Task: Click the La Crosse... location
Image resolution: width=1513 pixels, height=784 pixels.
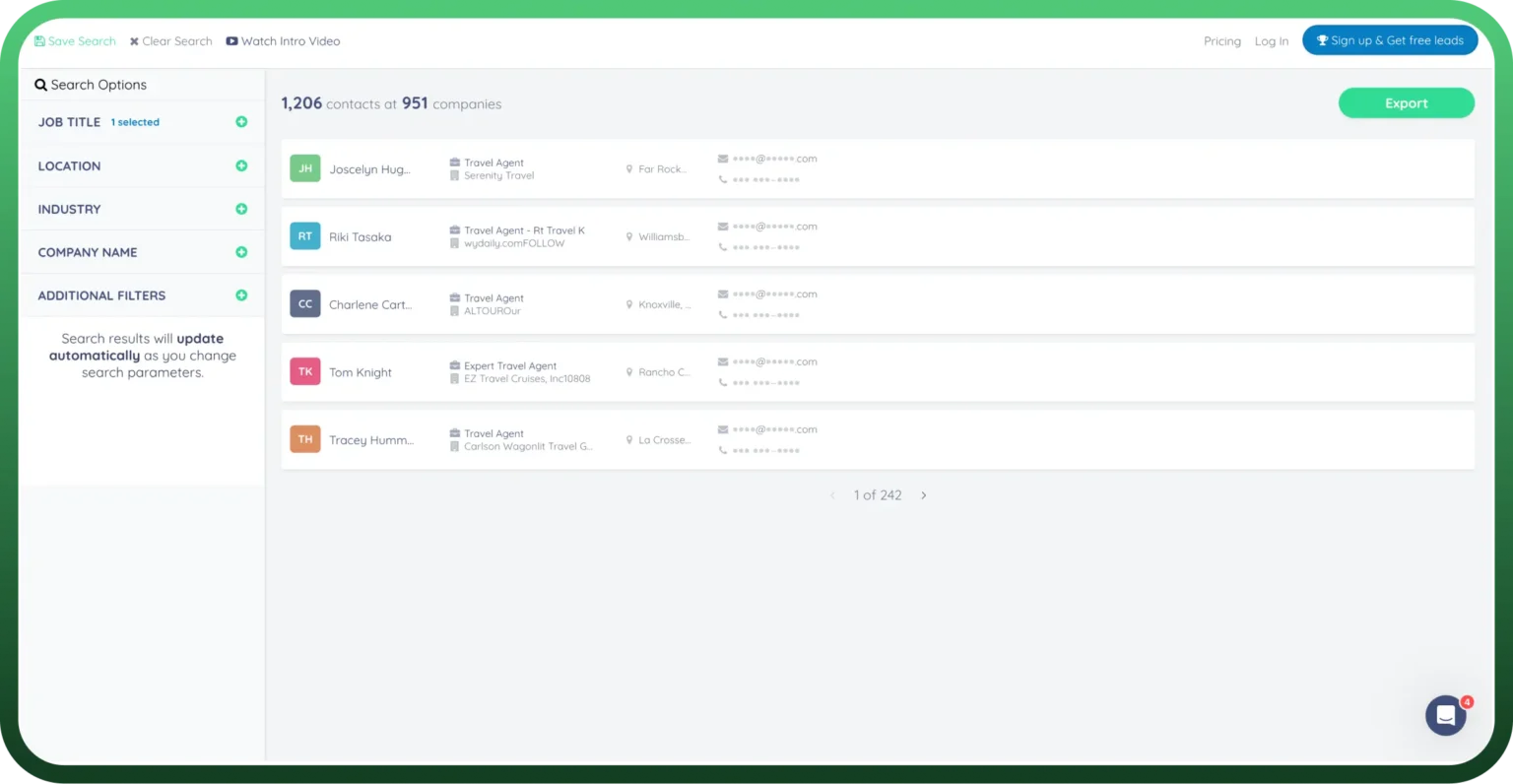Action: coord(664,440)
